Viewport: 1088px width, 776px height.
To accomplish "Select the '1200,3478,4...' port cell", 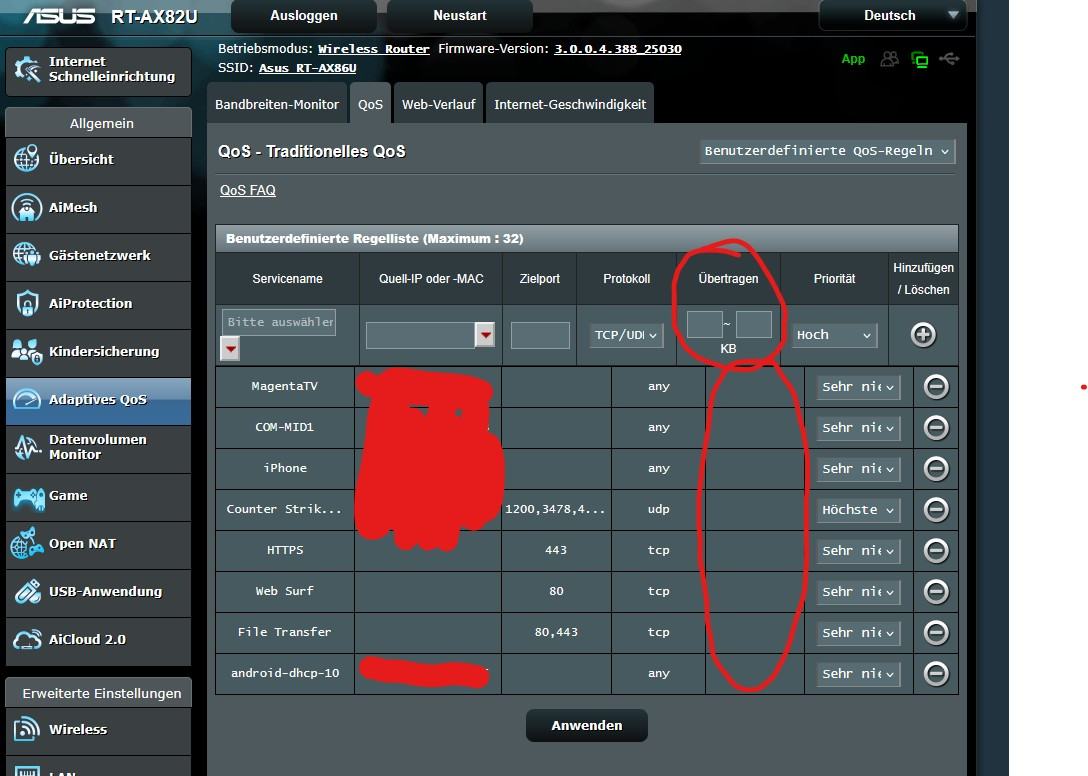I will pyautogui.click(x=555, y=509).
